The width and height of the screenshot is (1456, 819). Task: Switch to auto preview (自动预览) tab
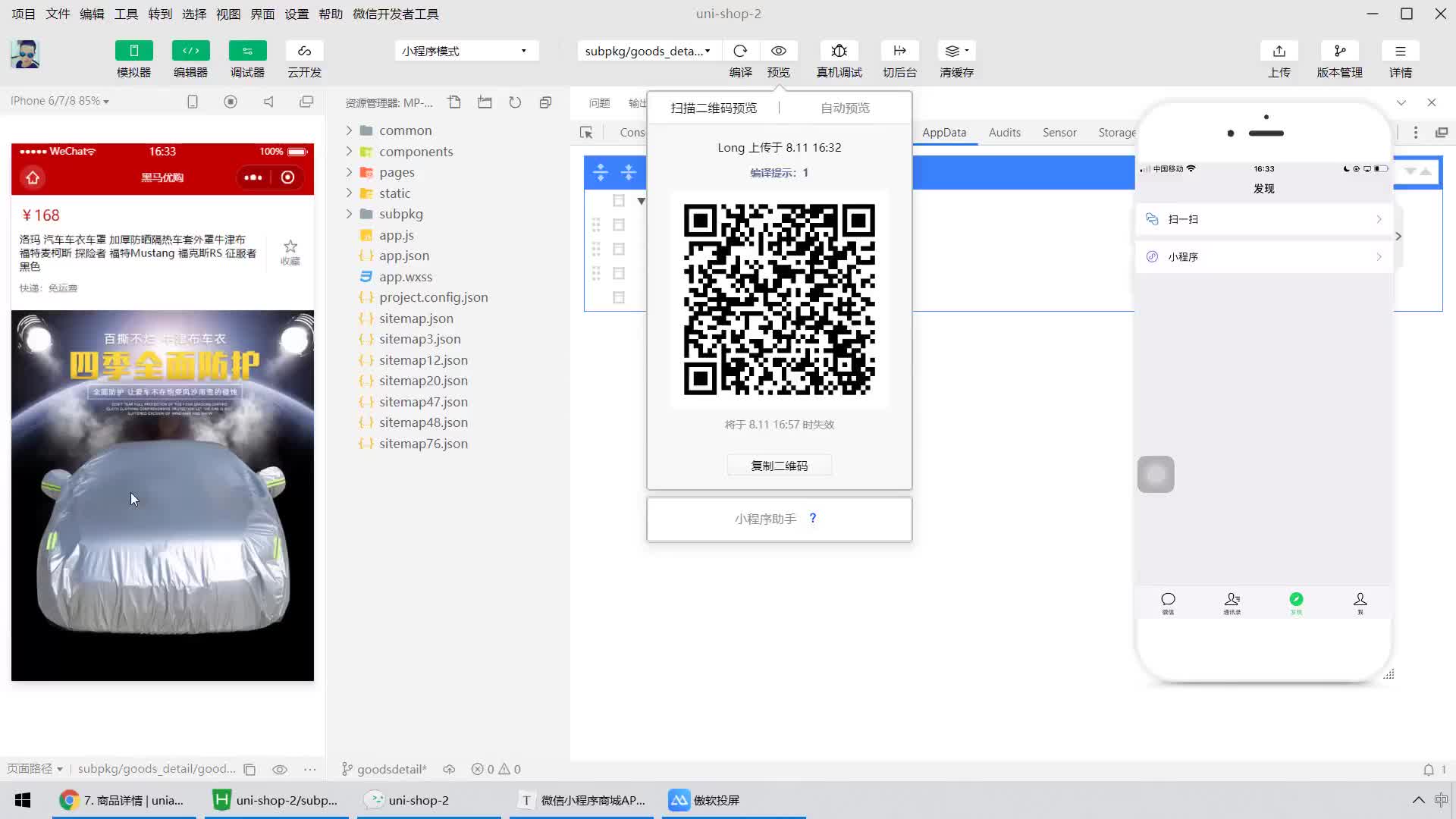pos(845,108)
